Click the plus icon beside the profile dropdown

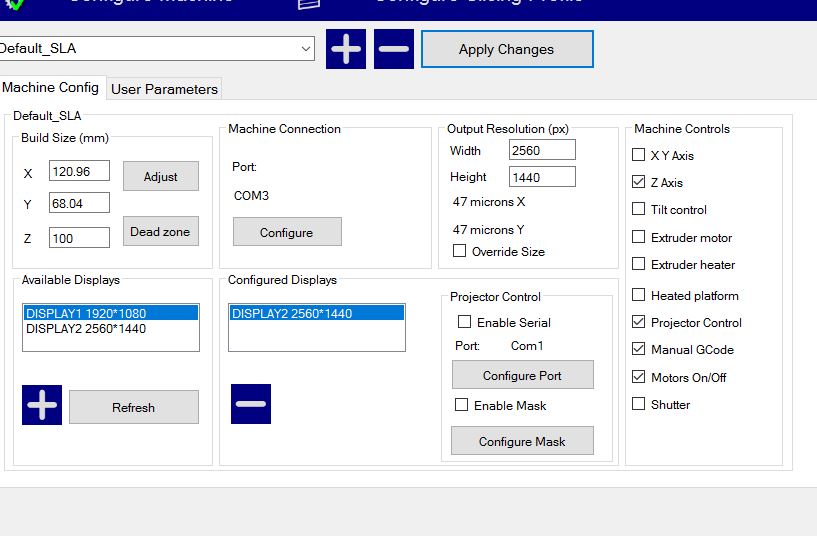[x=346, y=49]
